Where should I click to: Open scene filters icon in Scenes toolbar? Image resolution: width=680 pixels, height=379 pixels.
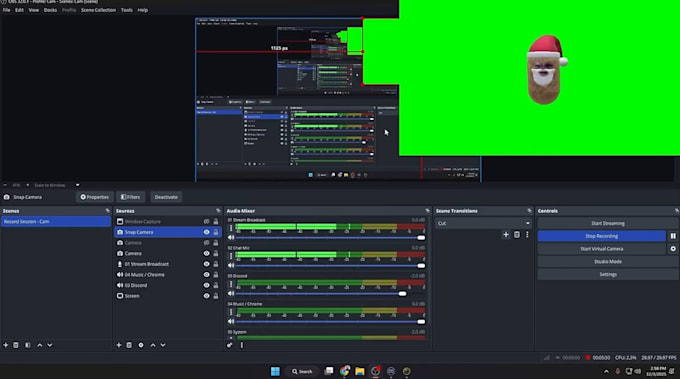(x=28, y=345)
